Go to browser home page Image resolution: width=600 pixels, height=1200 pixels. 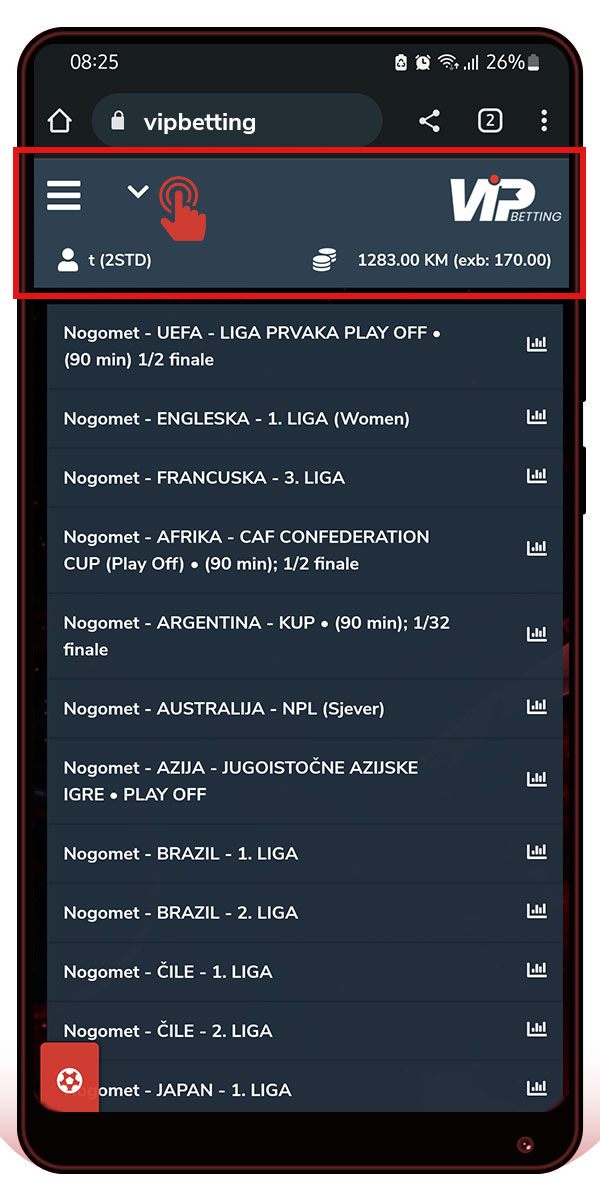[60, 122]
